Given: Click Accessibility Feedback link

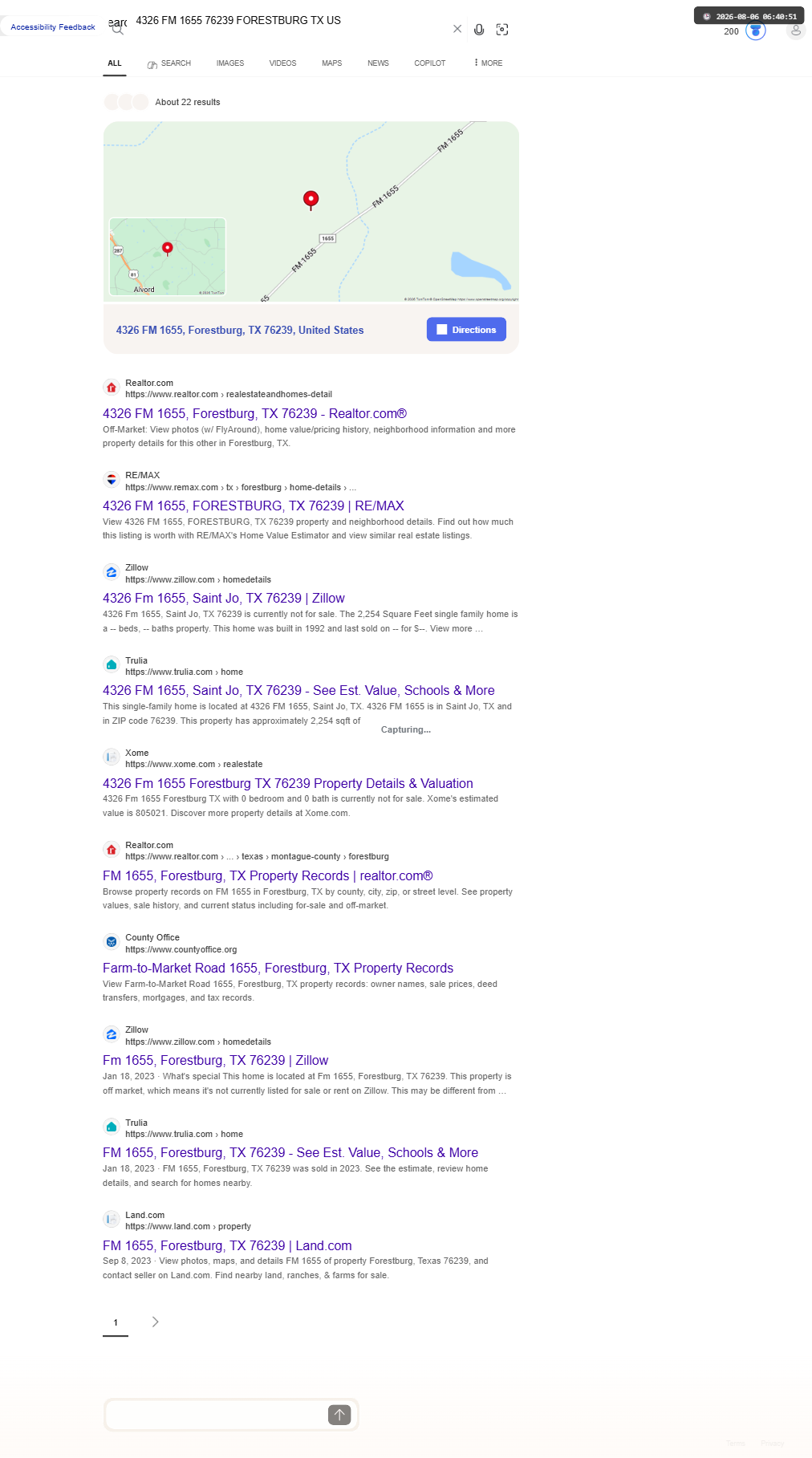Looking at the screenshot, I should coord(53,27).
